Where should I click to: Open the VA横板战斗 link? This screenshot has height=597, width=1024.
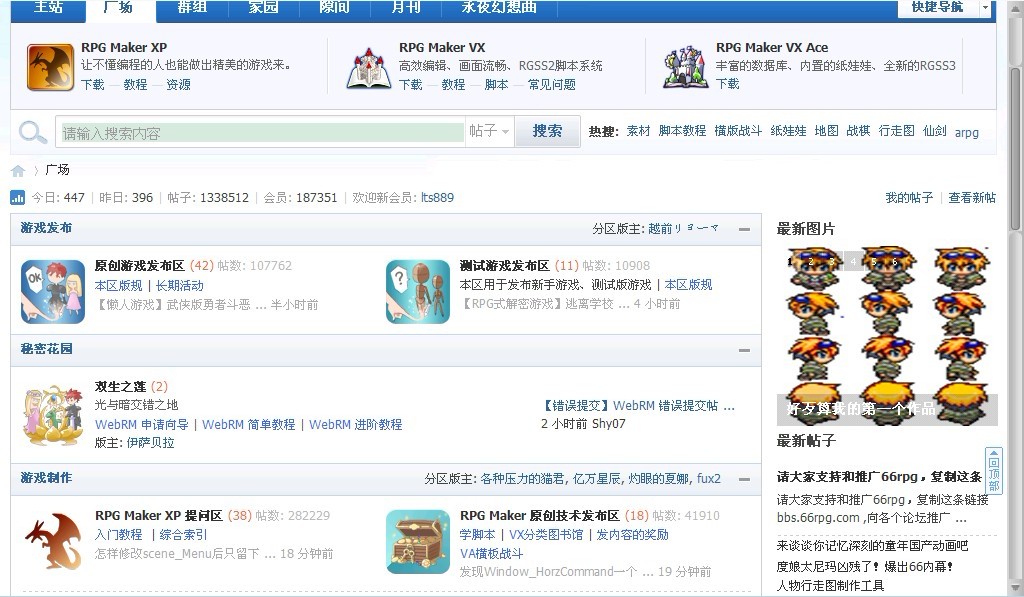tap(491, 554)
